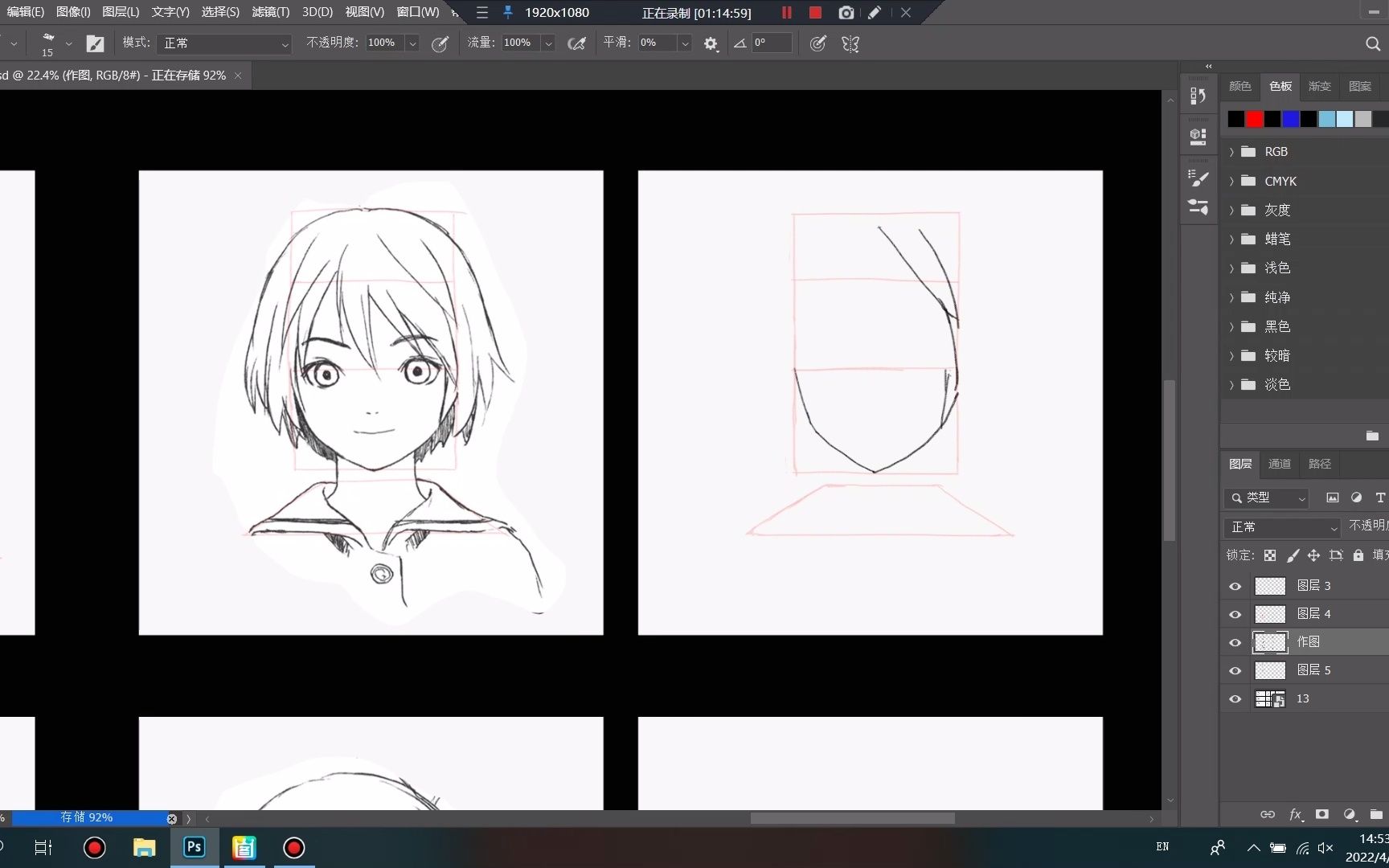Open the History panel icon
Viewport: 1389px width, 868px height.
(1198, 96)
